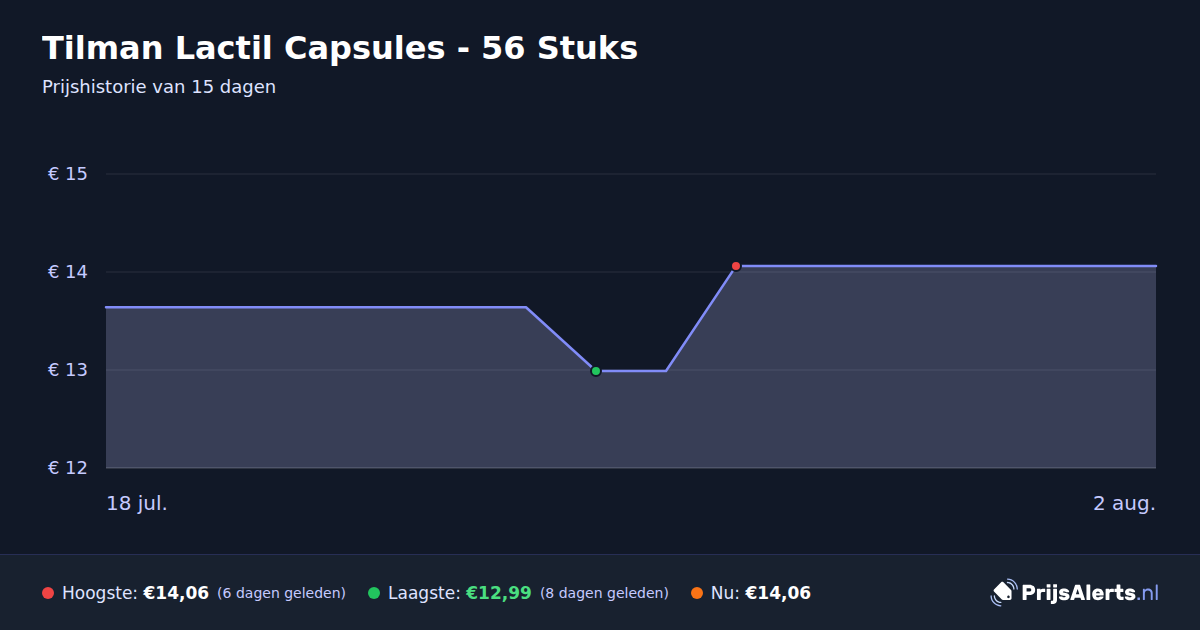
Task: Click the € 14 axis label
Action: point(68,272)
